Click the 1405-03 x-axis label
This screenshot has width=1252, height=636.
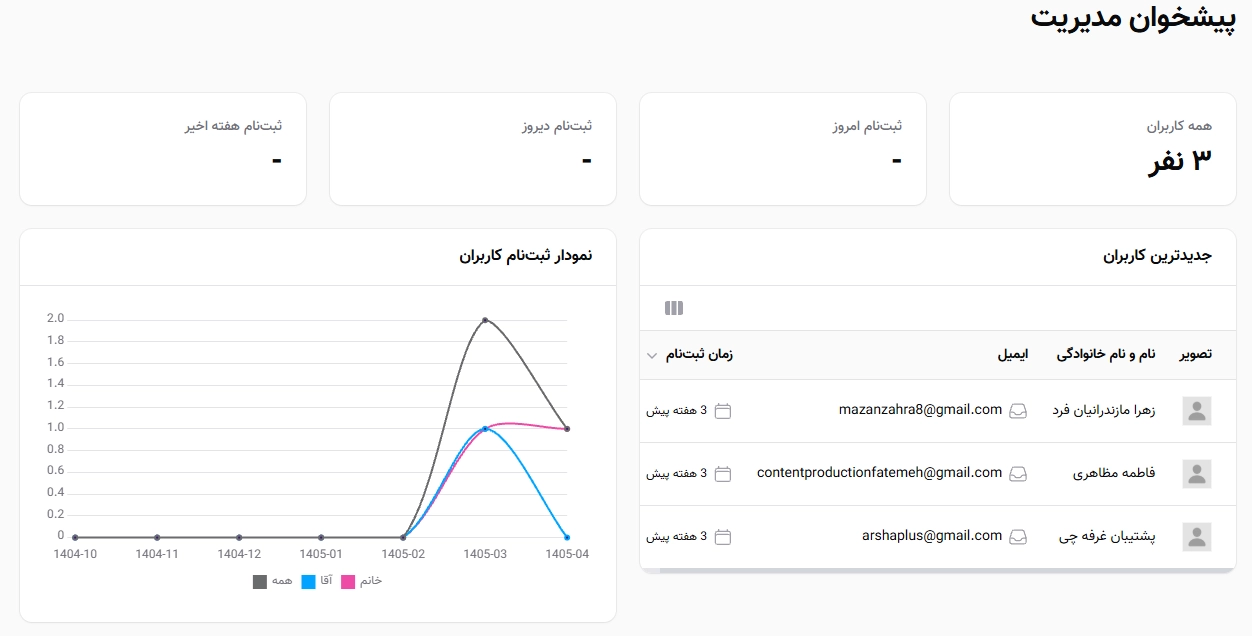pyautogui.click(x=485, y=554)
